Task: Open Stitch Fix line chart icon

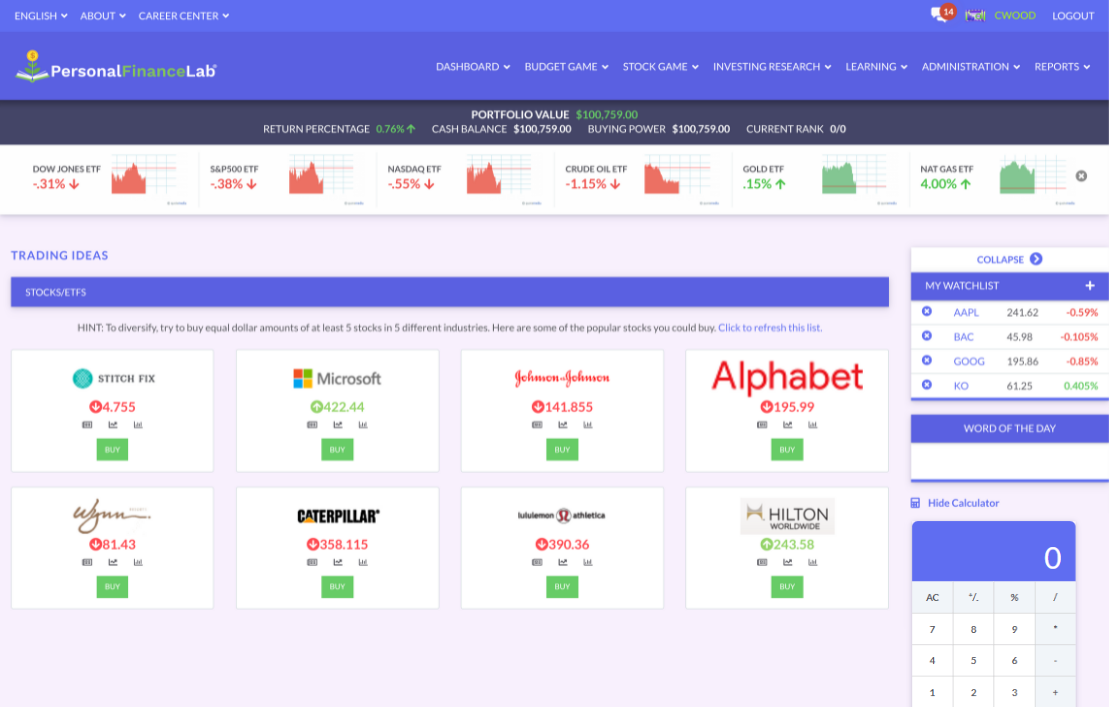Action: pyautogui.click(x=112, y=425)
